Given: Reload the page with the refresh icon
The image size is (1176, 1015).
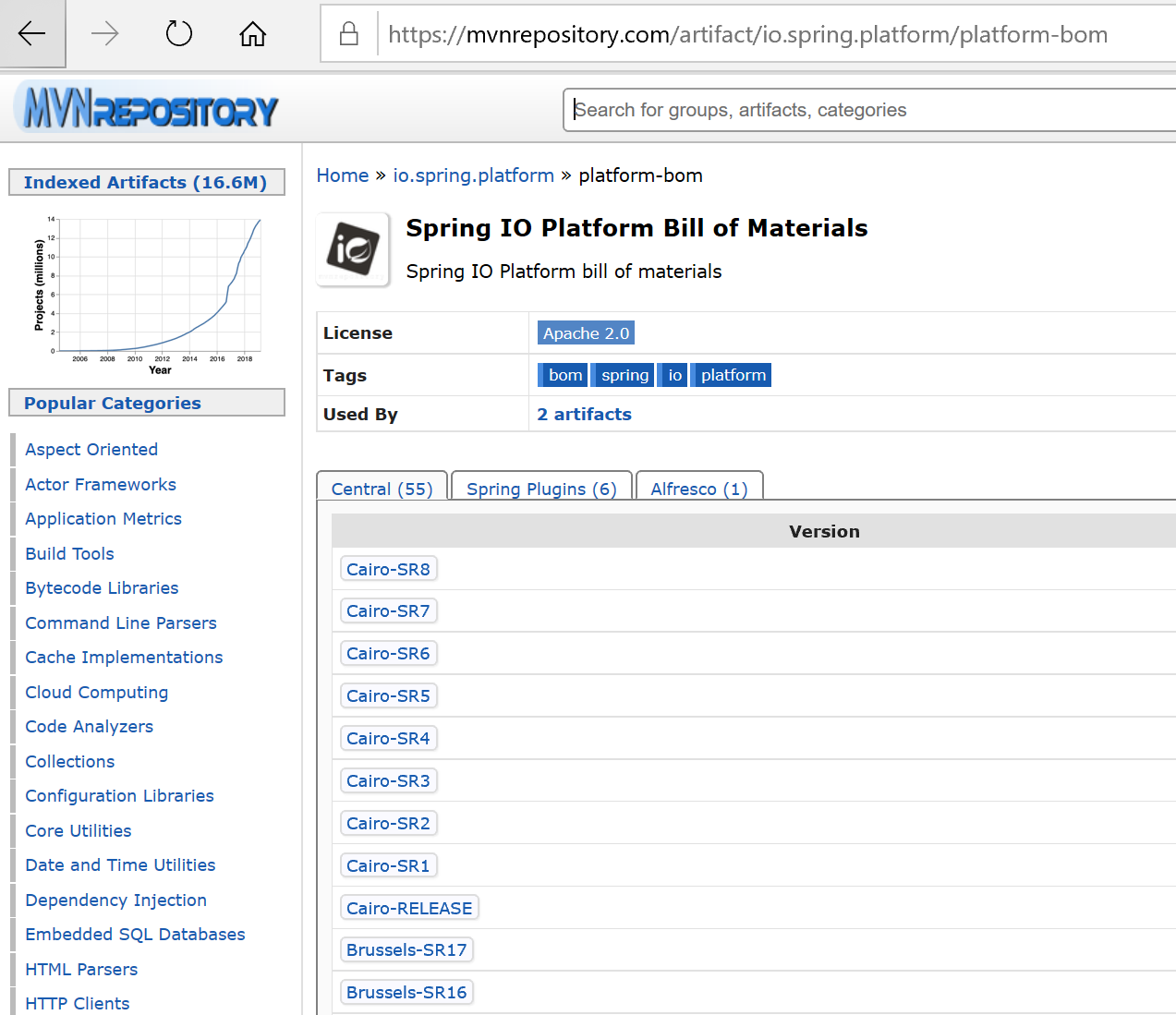Looking at the screenshot, I should (178, 34).
